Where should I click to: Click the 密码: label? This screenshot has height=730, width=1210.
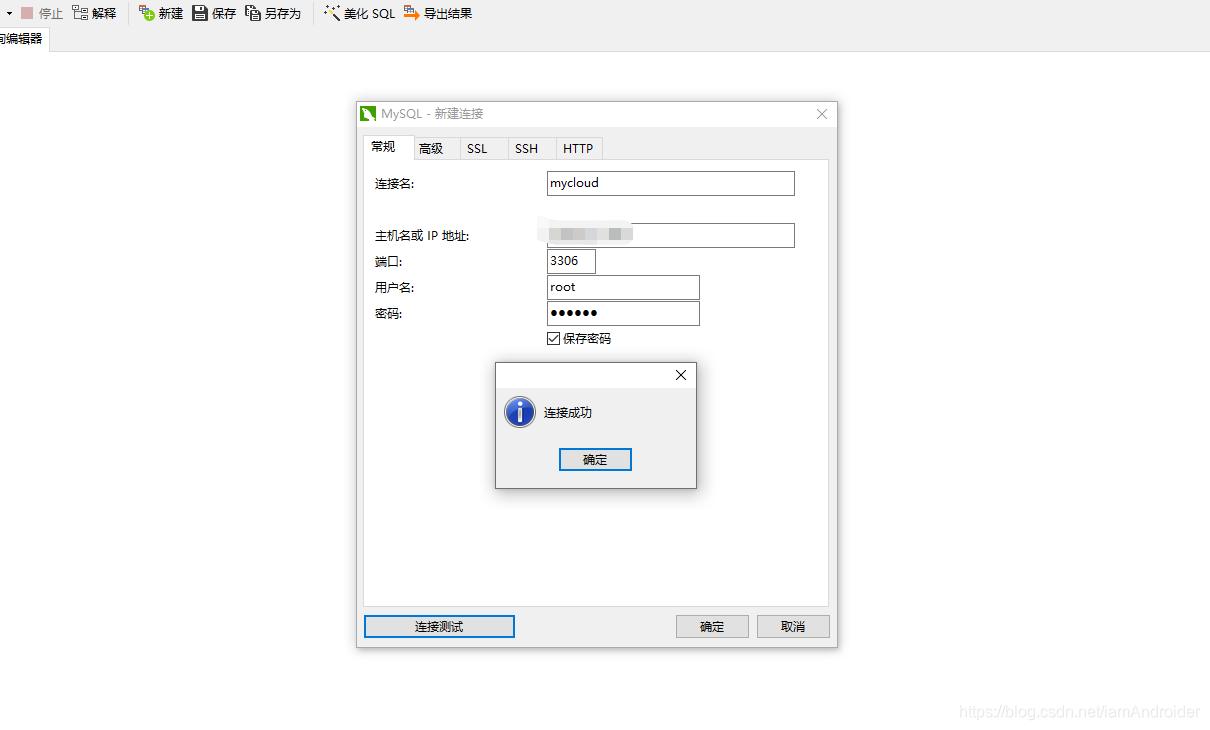(388, 314)
